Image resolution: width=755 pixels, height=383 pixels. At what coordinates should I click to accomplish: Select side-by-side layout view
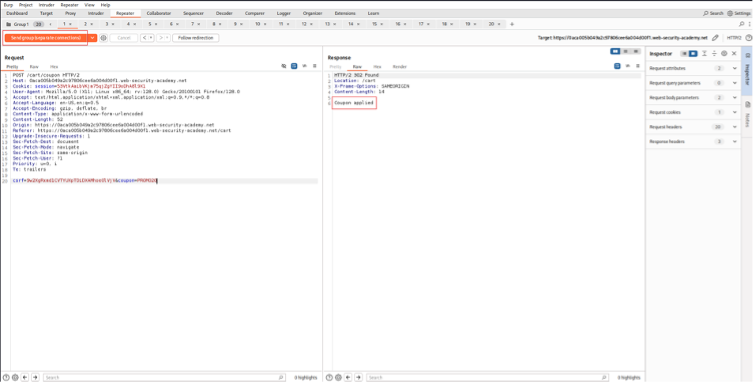[x=615, y=51]
